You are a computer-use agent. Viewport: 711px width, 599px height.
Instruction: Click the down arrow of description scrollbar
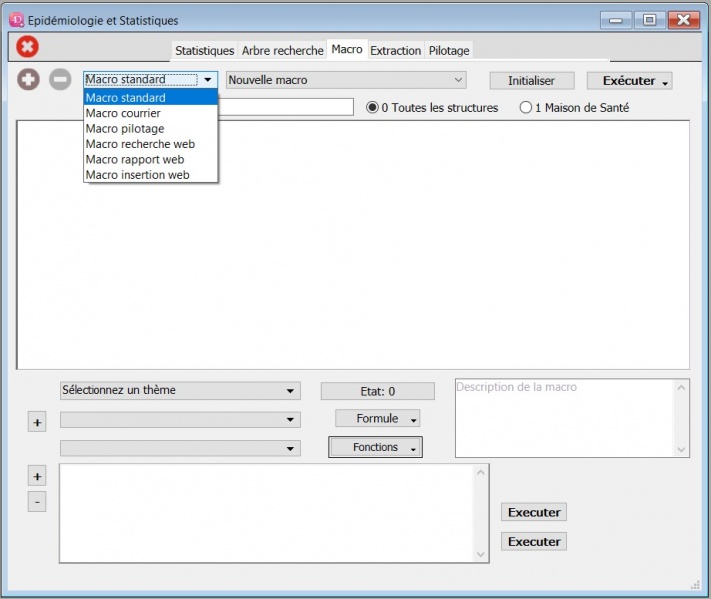tap(682, 450)
